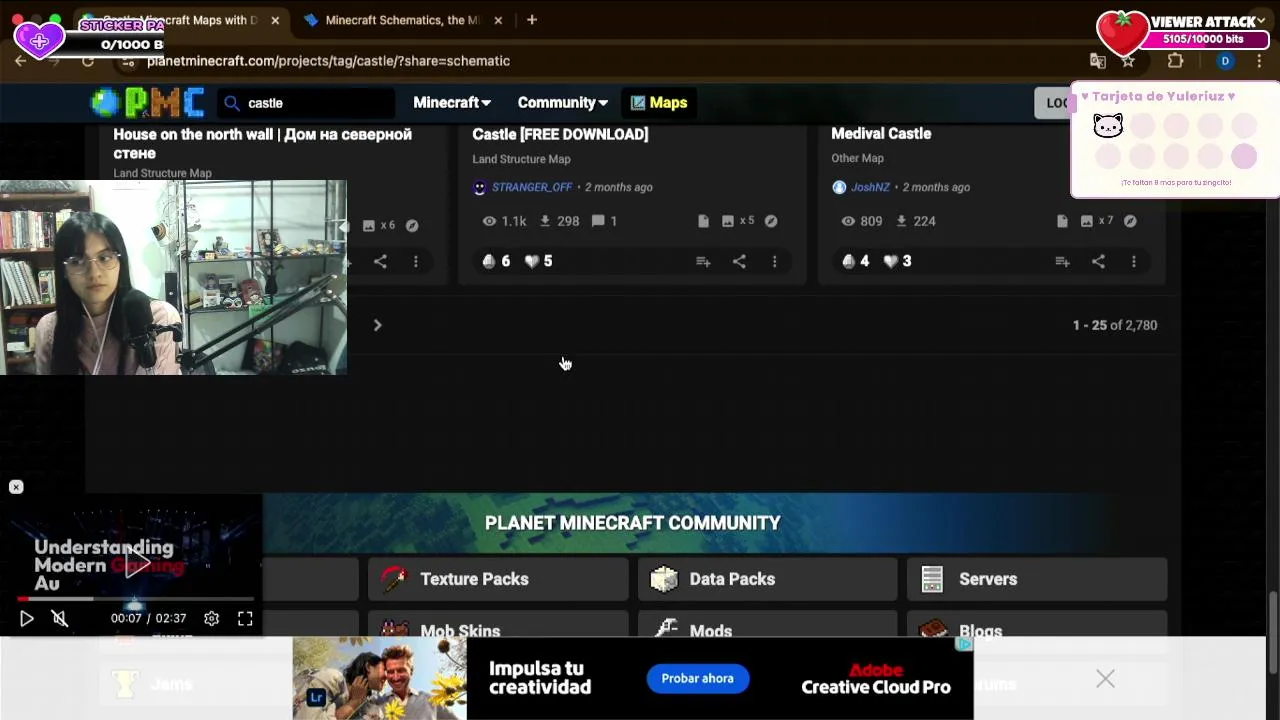Open the Castle [FREE DOWNLOAD] project title
Image resolution: width=1280 pixels, height=720 pixels.
(560, 134)
